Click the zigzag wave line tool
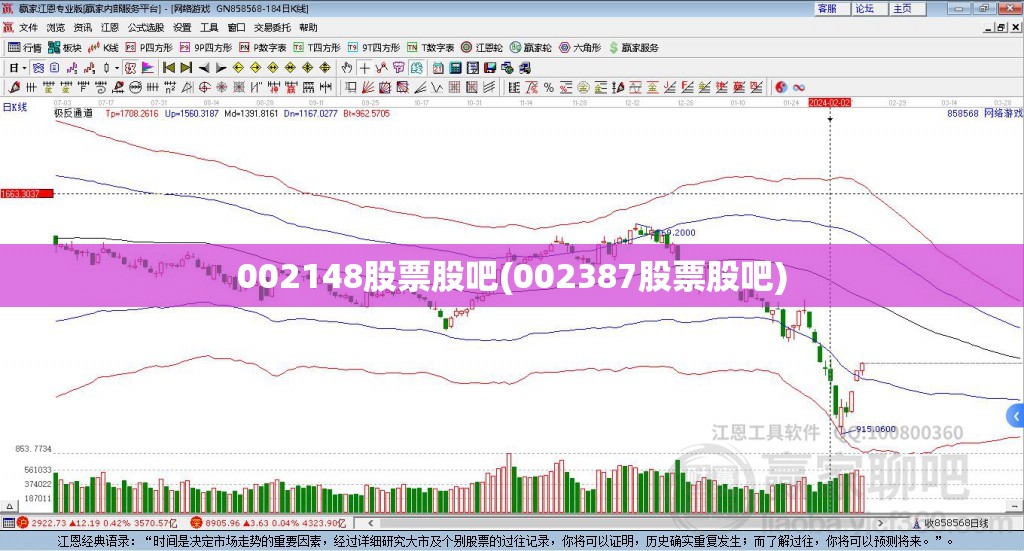 437,87
